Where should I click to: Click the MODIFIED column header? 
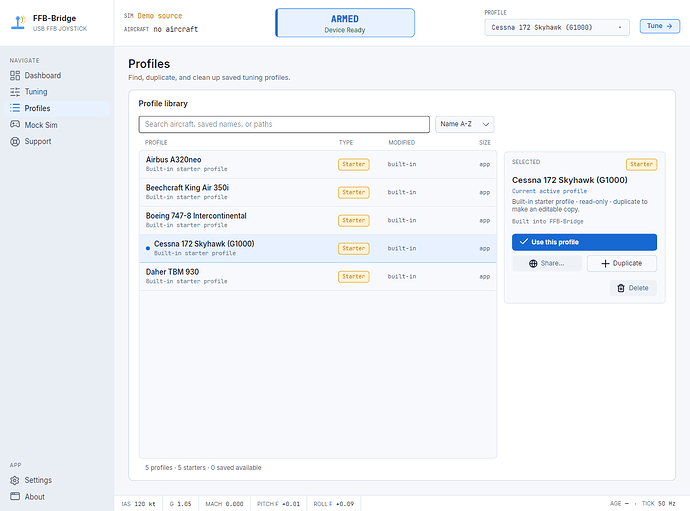pos(401,143)
